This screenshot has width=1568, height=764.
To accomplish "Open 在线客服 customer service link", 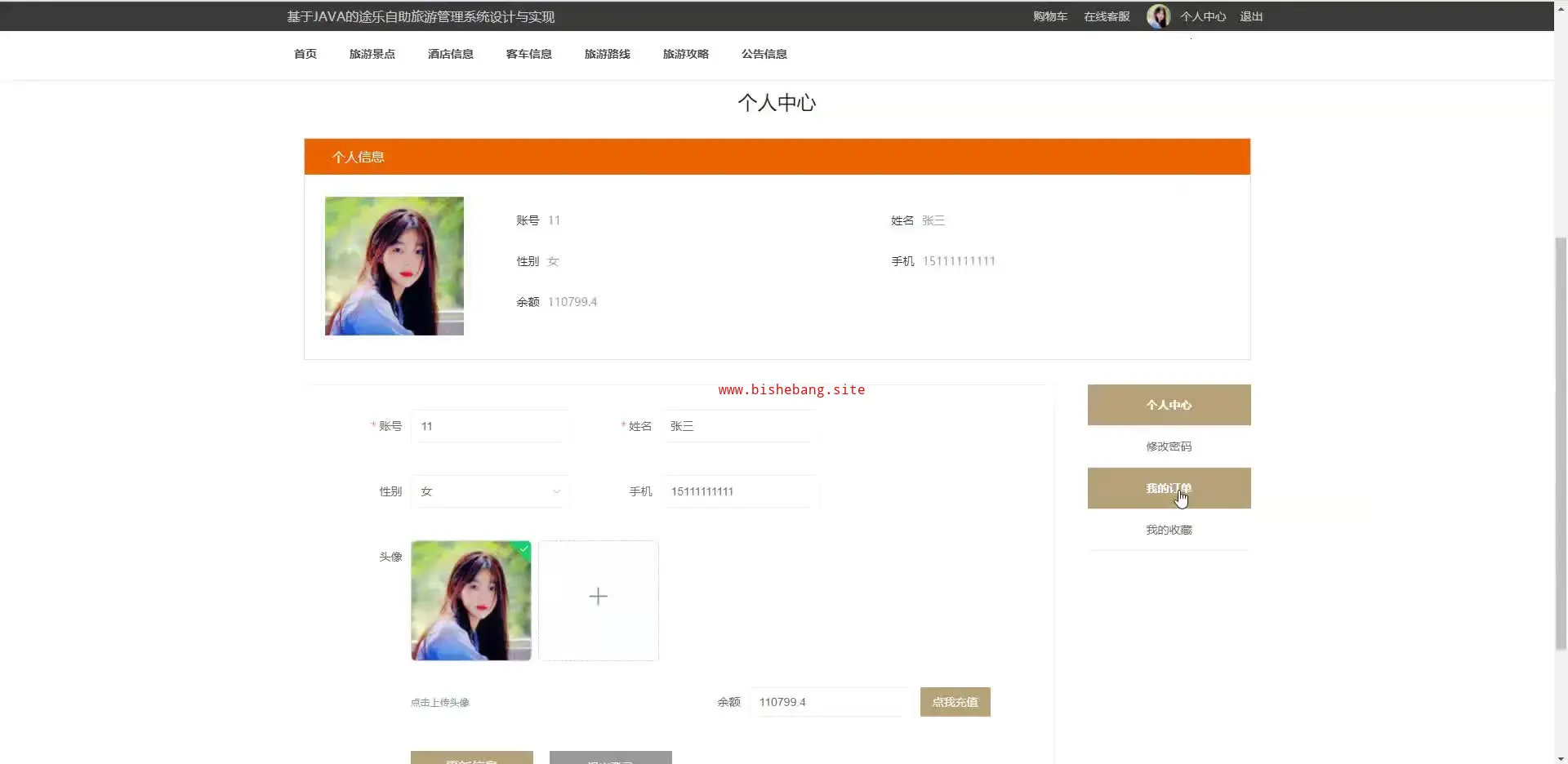I will (1107, 16).
